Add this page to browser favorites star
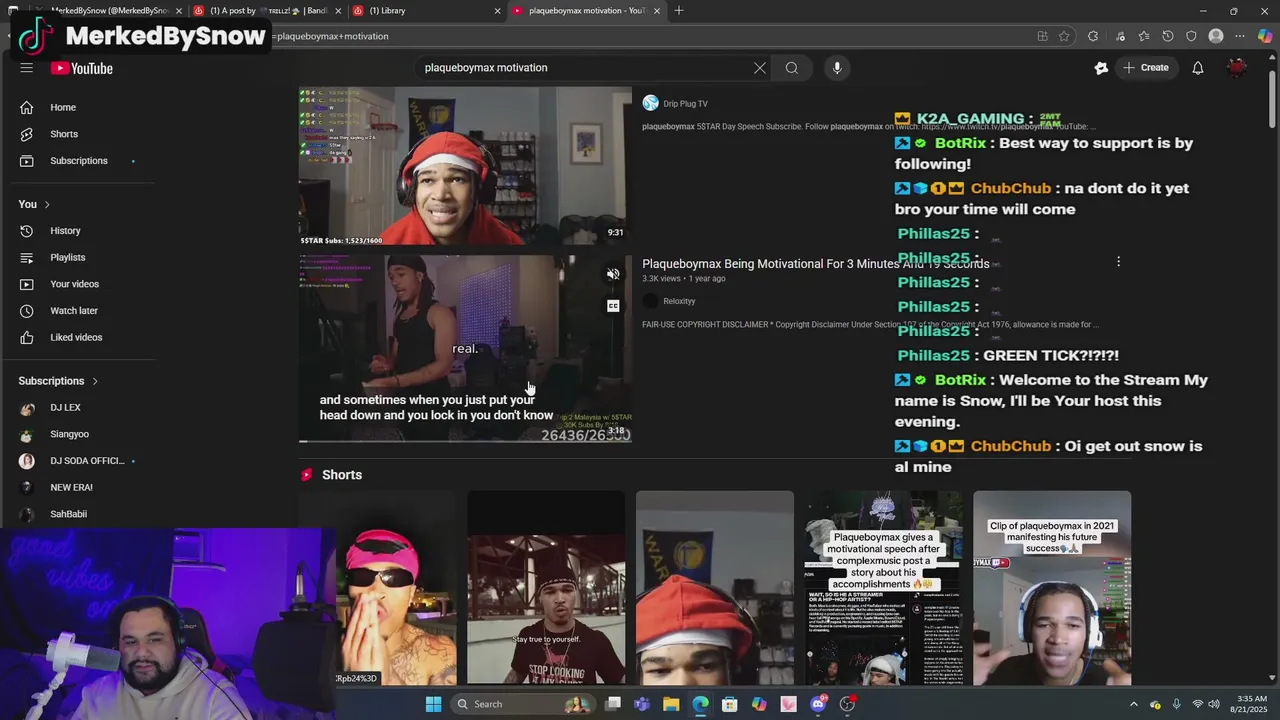The width and height of the screenshot is (1280, 720). [1064, 36]
